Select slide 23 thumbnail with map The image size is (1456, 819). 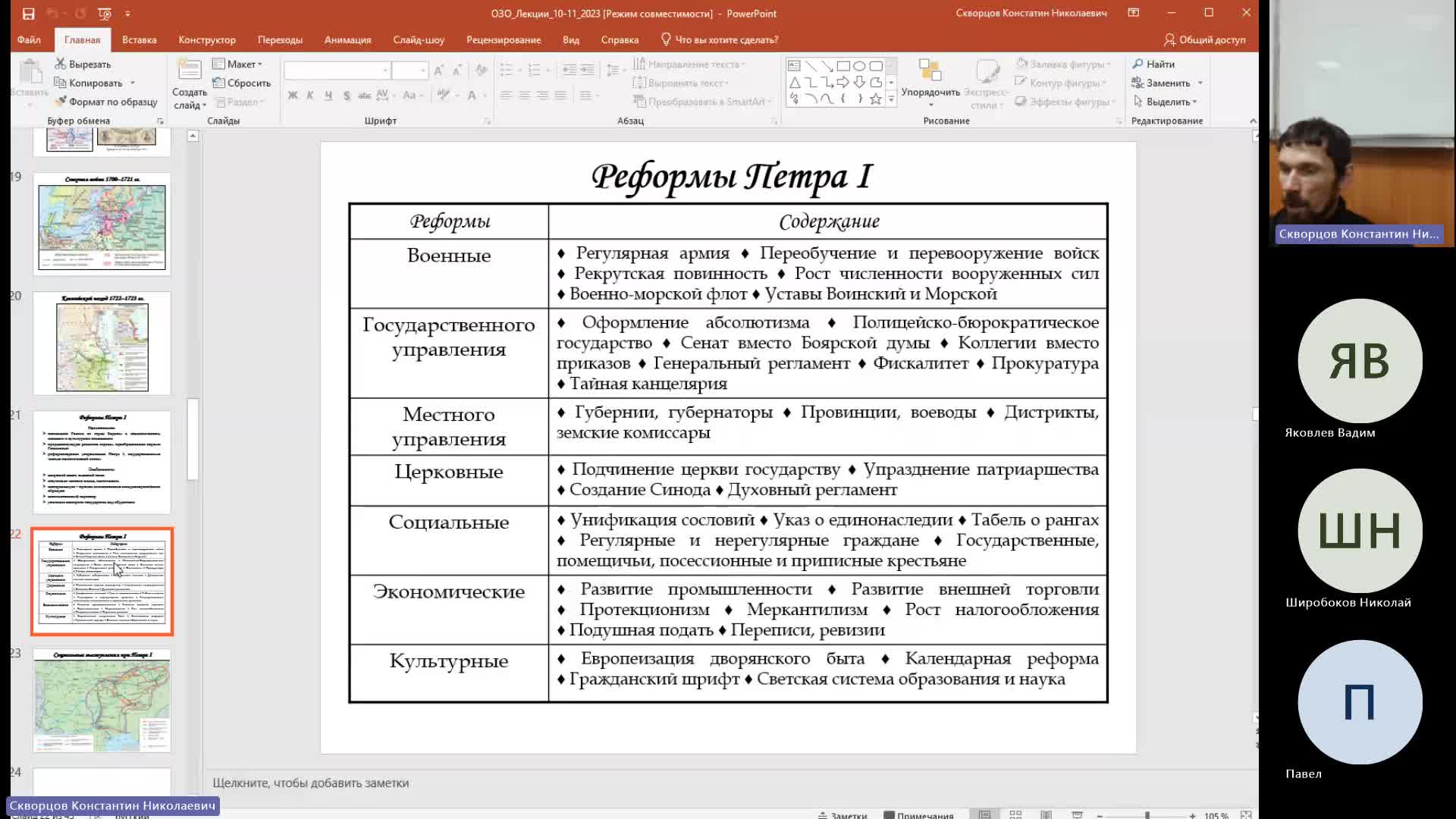(x=102, y=700)
